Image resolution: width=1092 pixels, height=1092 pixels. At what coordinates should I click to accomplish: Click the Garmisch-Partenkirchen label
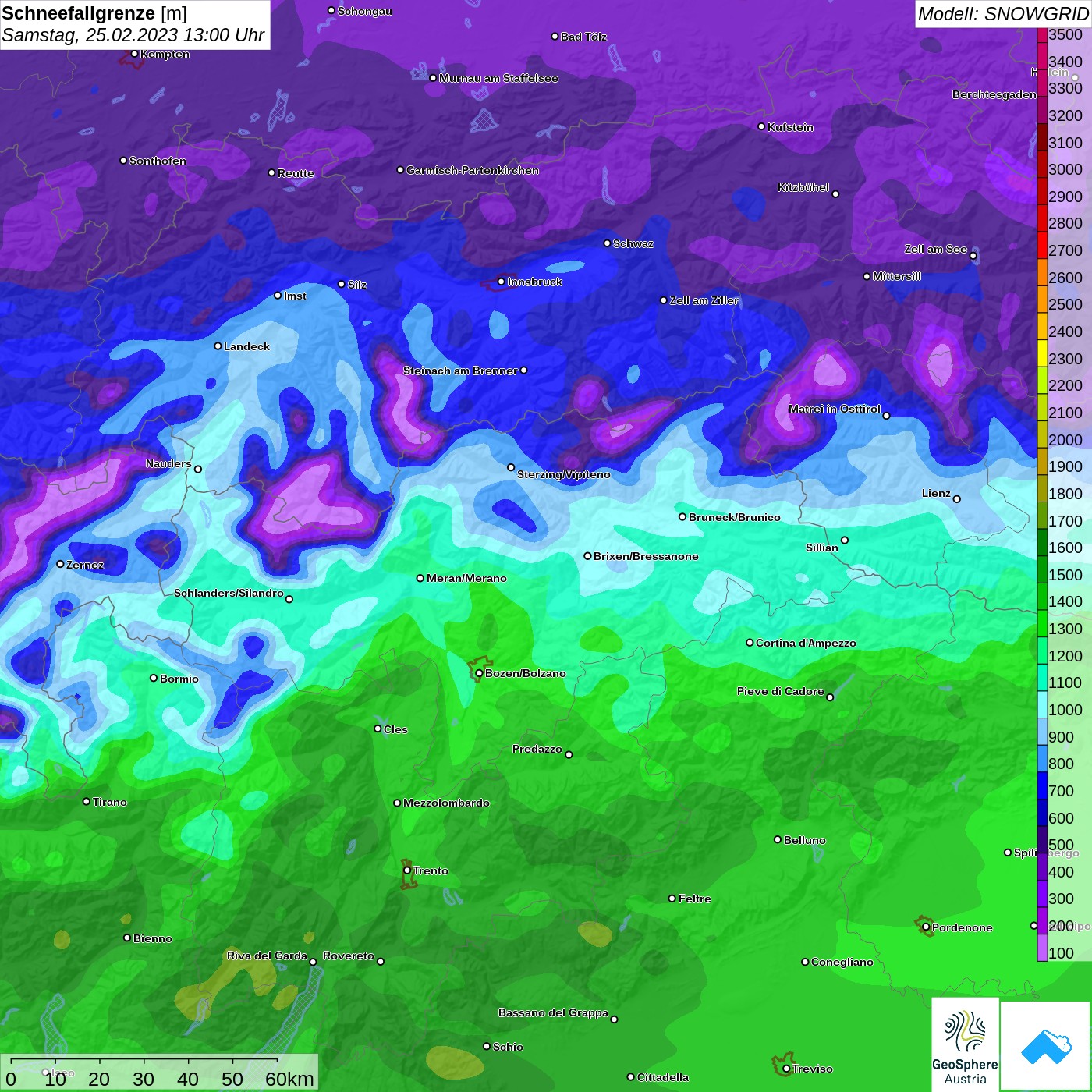click(473, 170)
